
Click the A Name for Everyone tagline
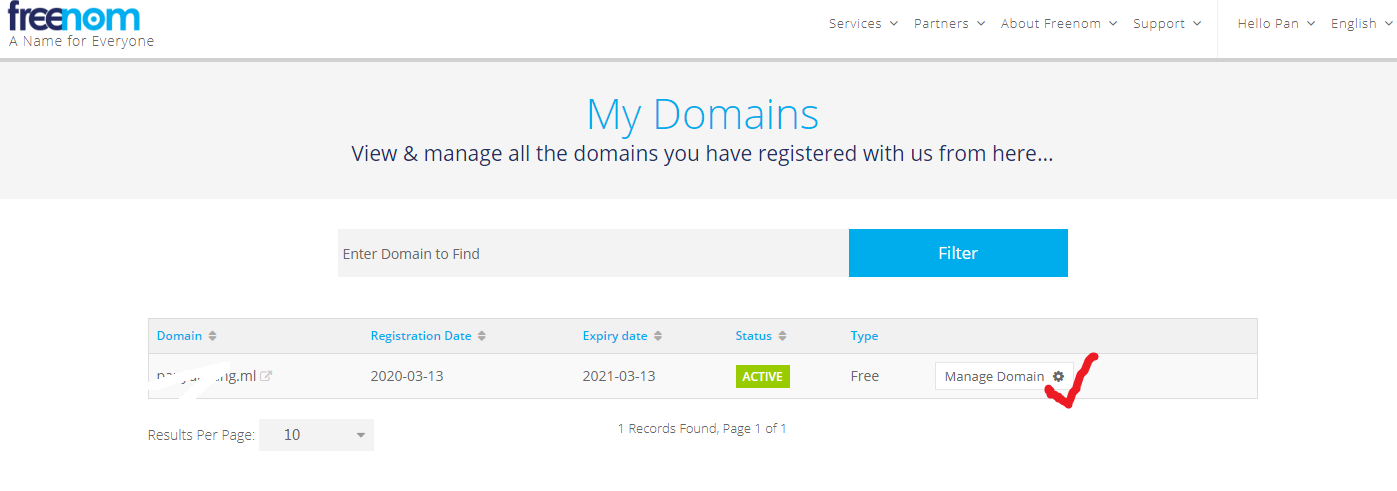point(82,42)
